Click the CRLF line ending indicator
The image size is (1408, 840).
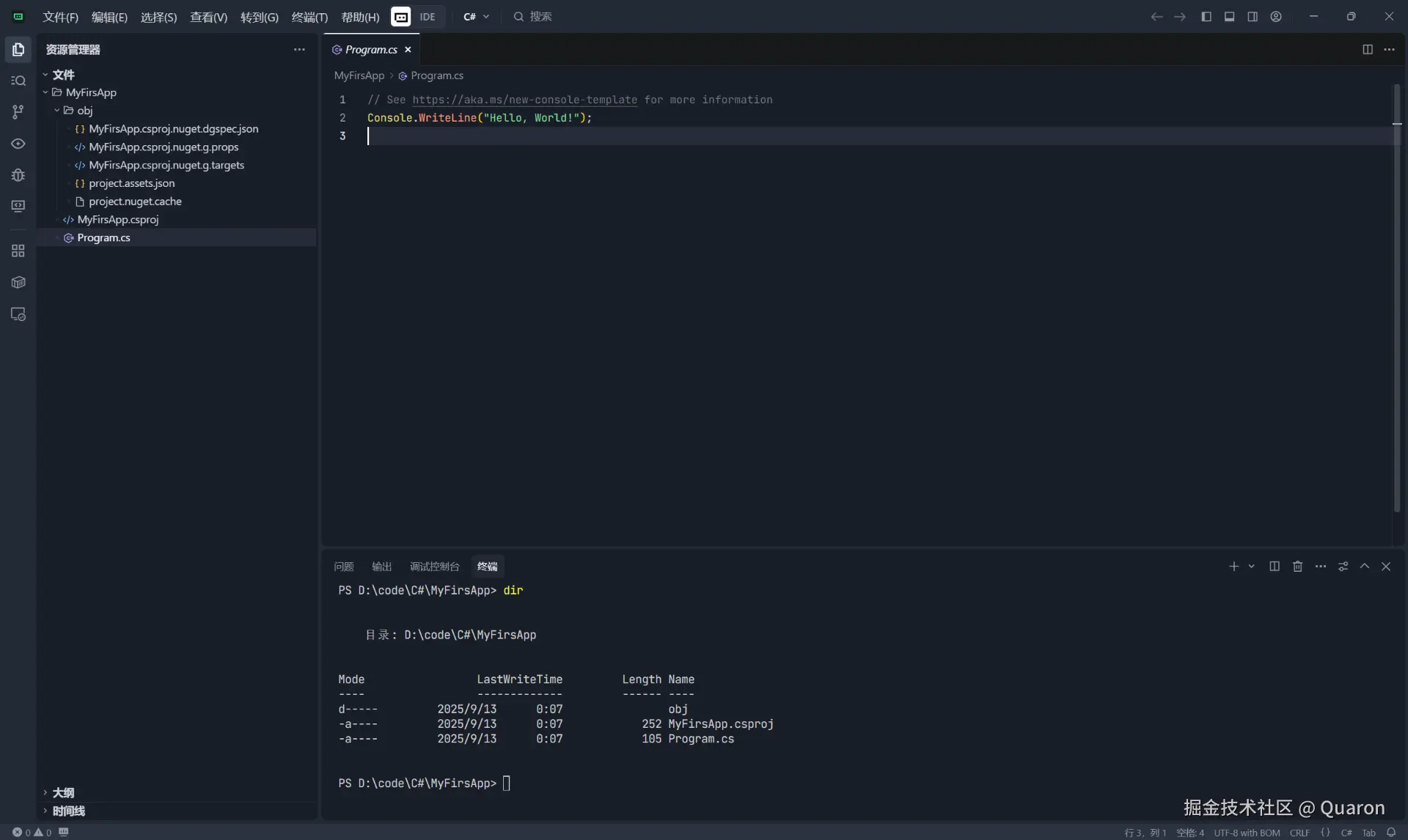pyautogui.click(x=1299, y=833)
